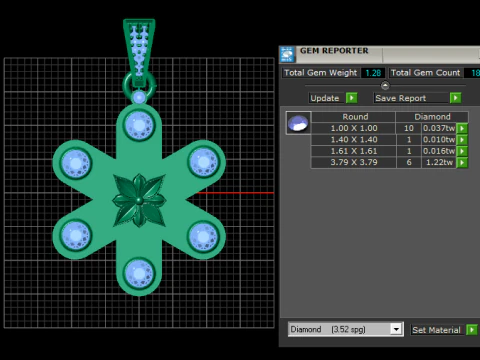Open the Diamond material dropdown
Screen dimensions: 480x360
396,329
